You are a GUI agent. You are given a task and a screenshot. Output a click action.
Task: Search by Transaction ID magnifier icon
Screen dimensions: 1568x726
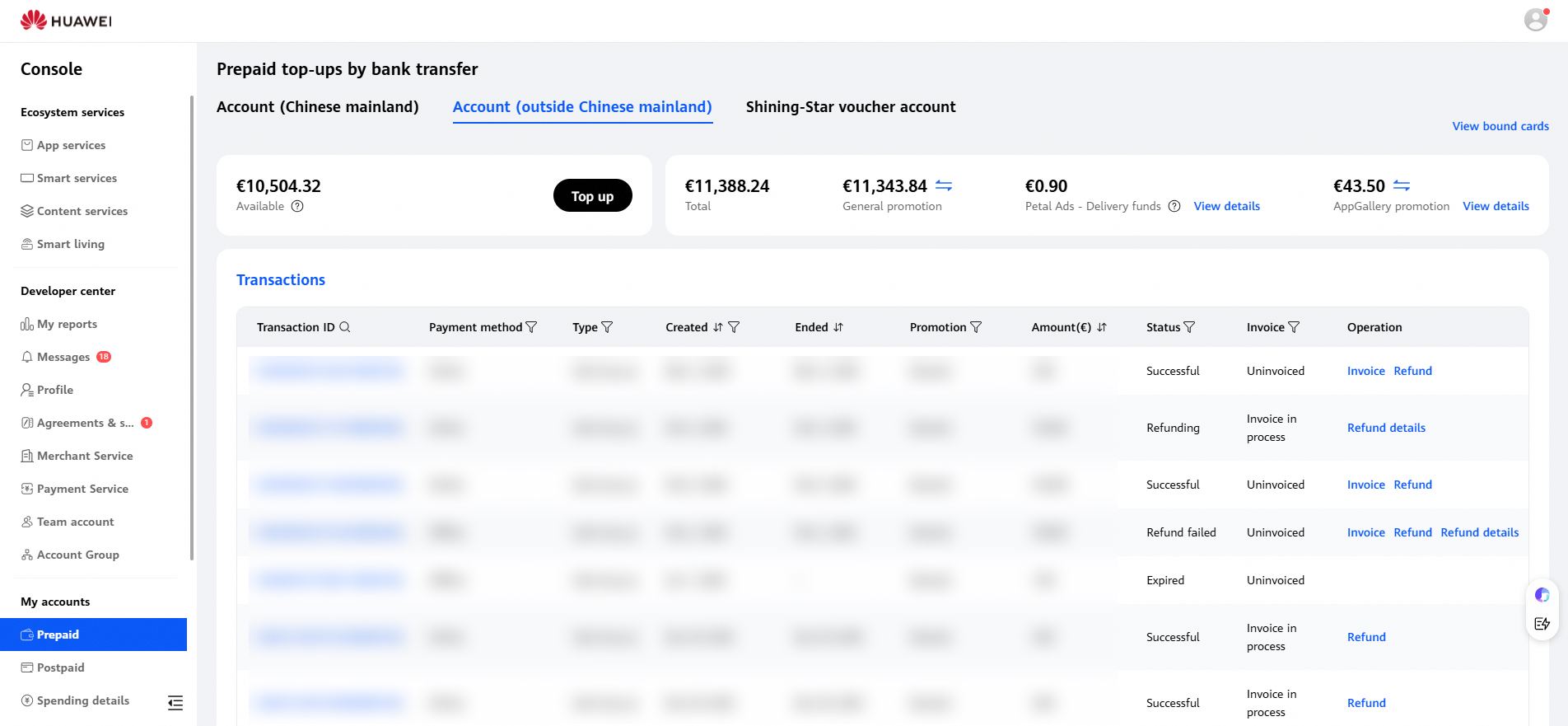click(x=345, y=327)
